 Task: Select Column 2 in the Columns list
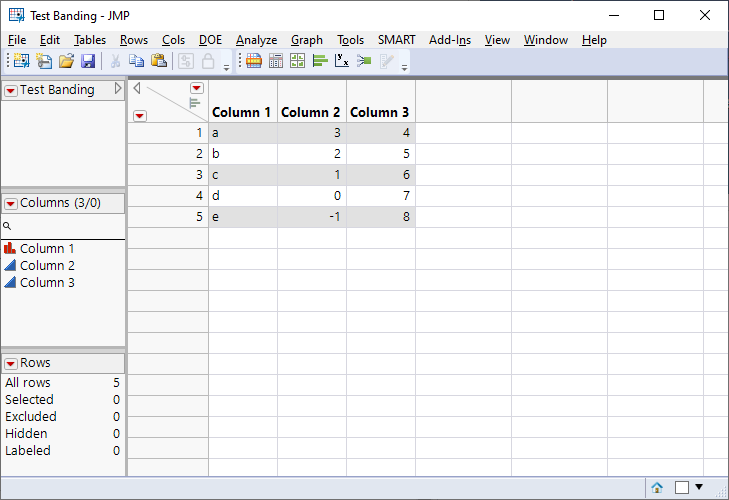[47, 266]
